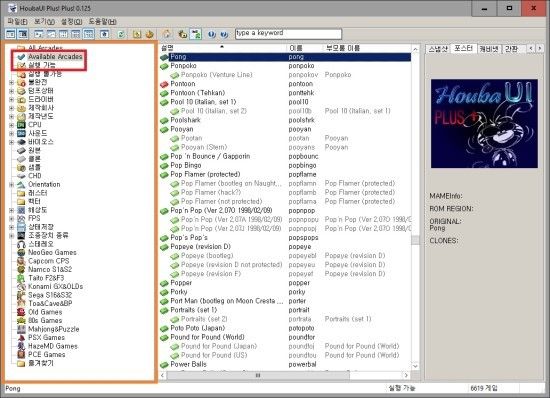Expand the Orientation tree node
Image resolution: width=550 pixels, height=398 pixels.
tap(11, 184)
